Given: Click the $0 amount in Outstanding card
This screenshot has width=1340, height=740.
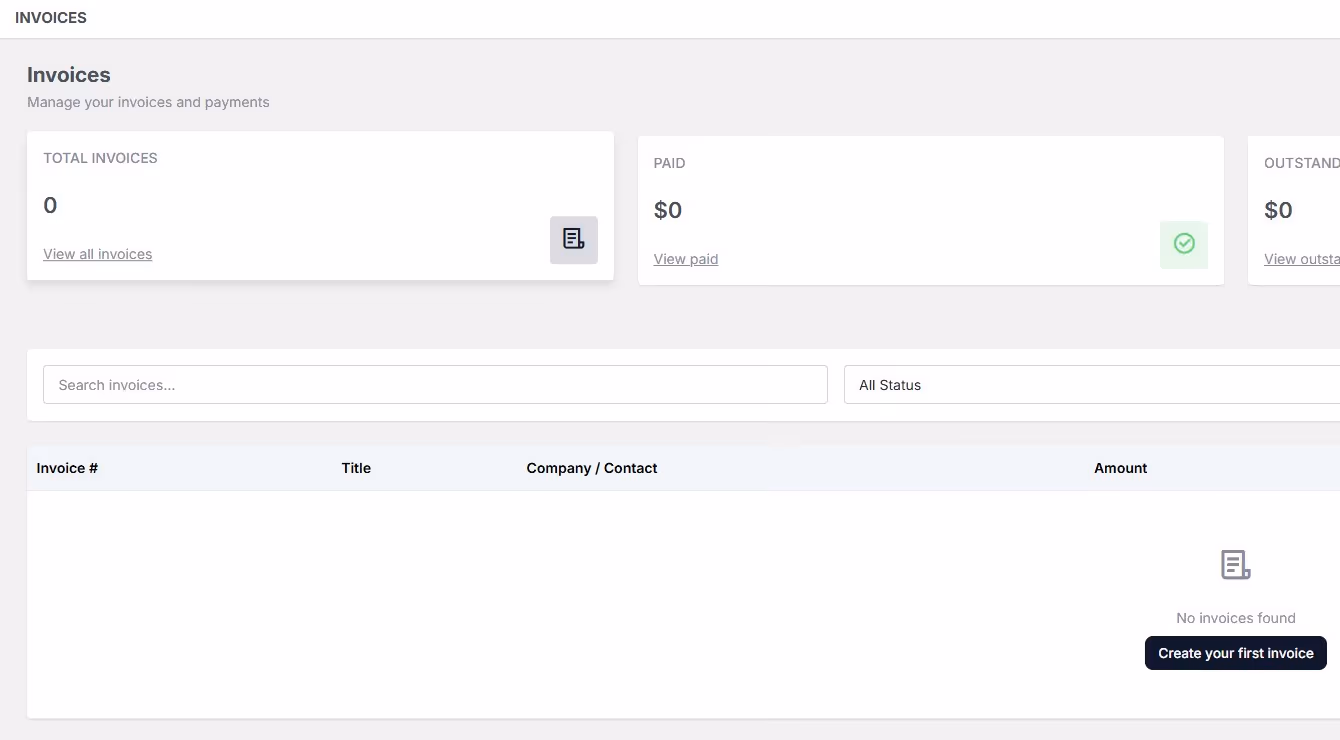Looking at the screenshot, I should (x=1278, y=211).
